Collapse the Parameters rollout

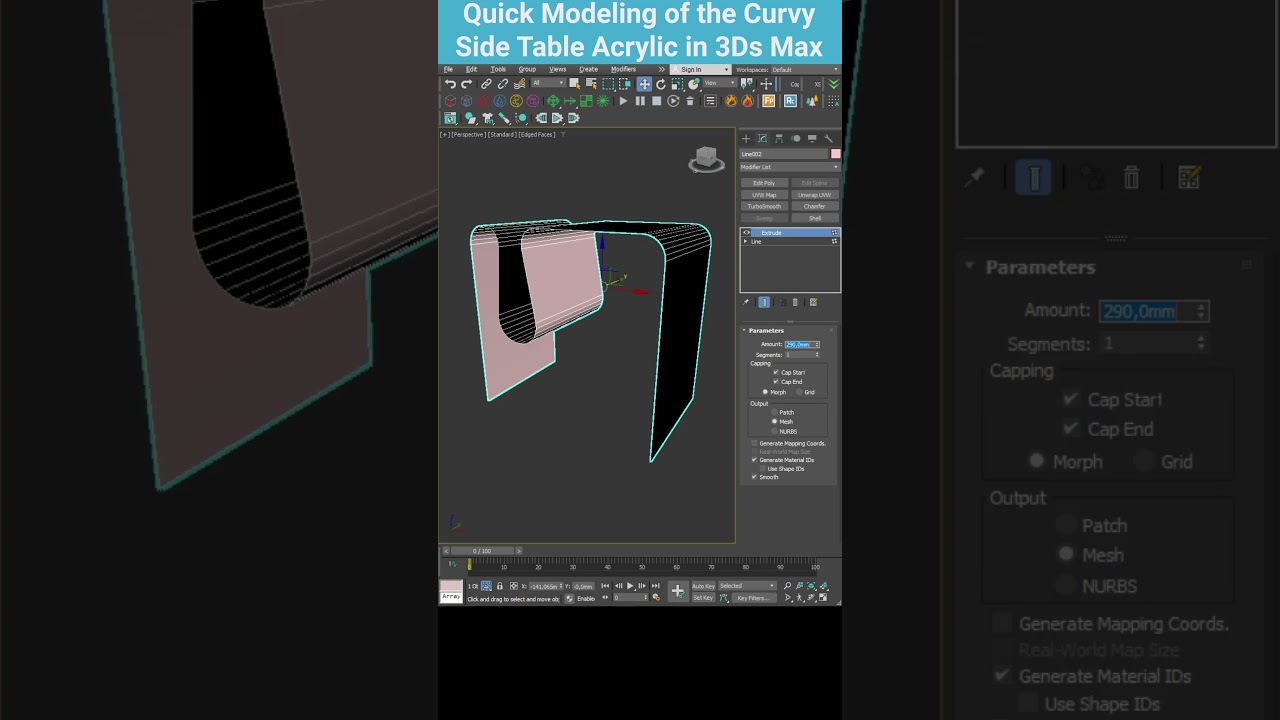click(744, 330)
